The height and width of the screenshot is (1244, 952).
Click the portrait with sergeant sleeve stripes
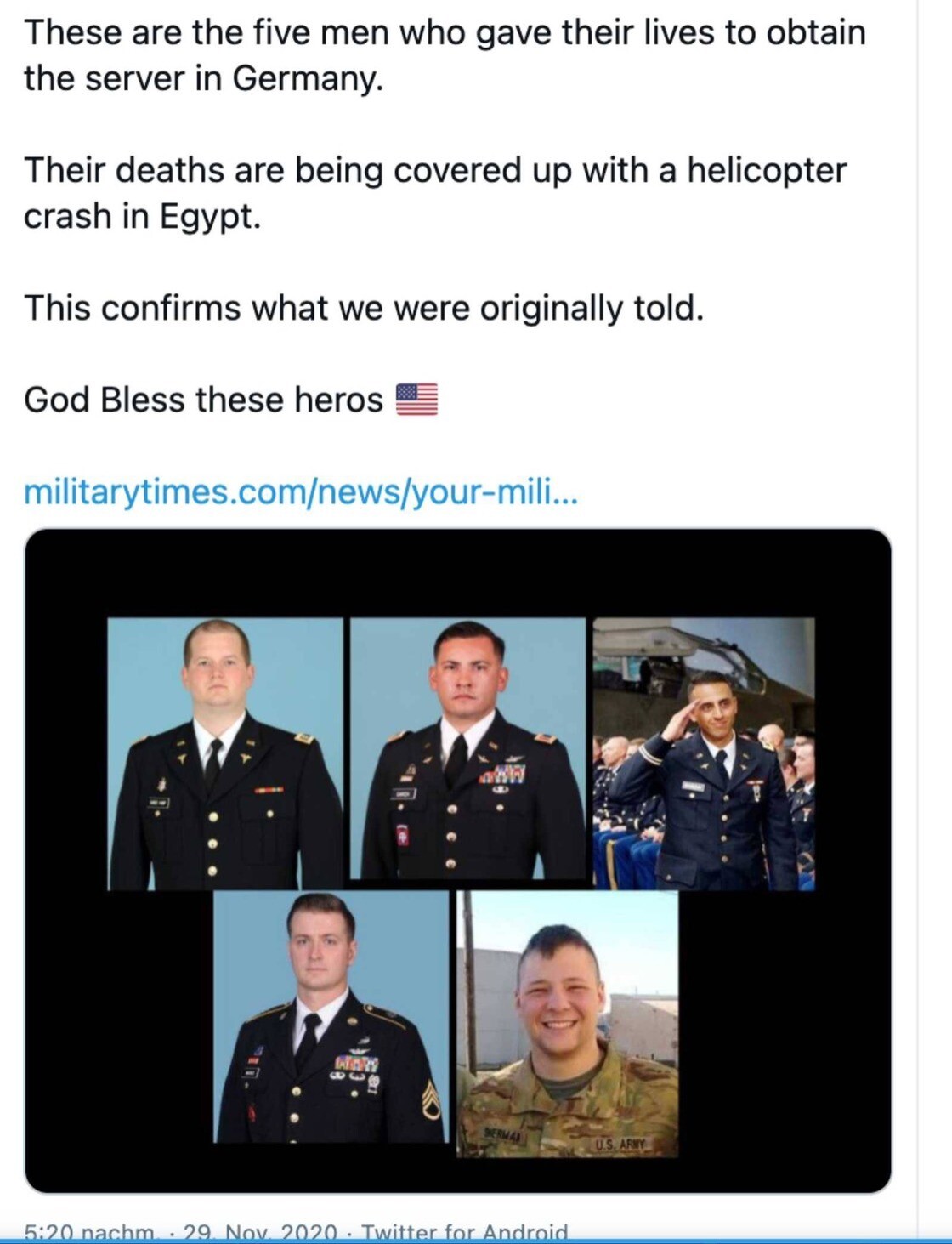331,1017
